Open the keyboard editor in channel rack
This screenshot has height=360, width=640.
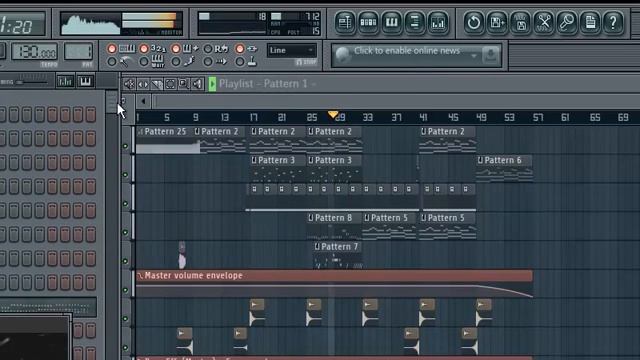coord(85,82)
